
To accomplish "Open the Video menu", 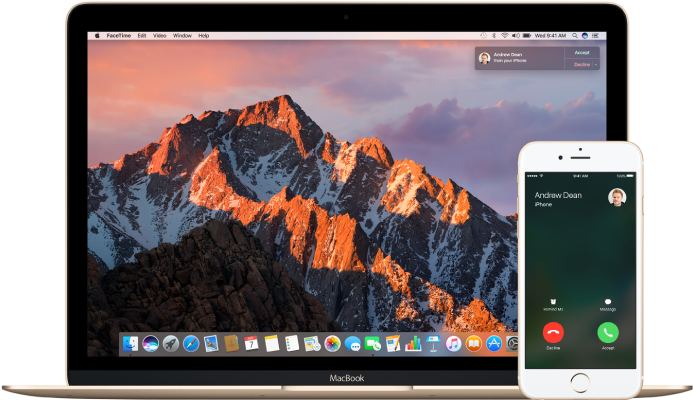I will coord(160,36).
